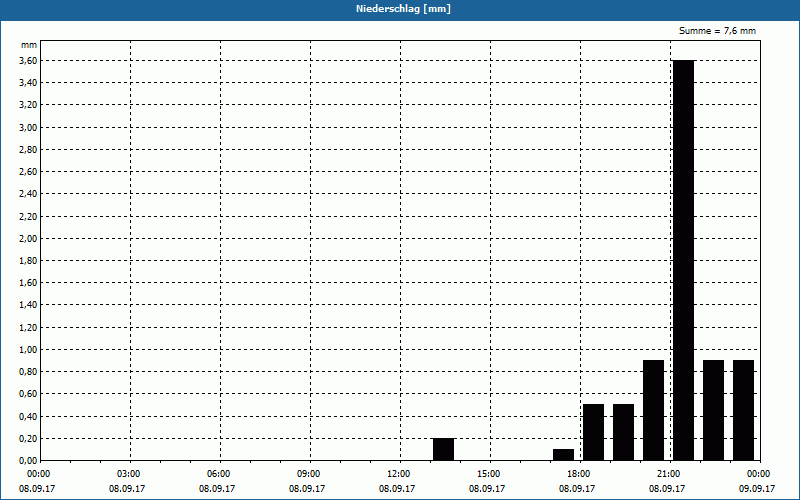Pick the 2,80 y-axis value
The width and height of the screenshot is (800, 500).
click(x=28, y=149)
